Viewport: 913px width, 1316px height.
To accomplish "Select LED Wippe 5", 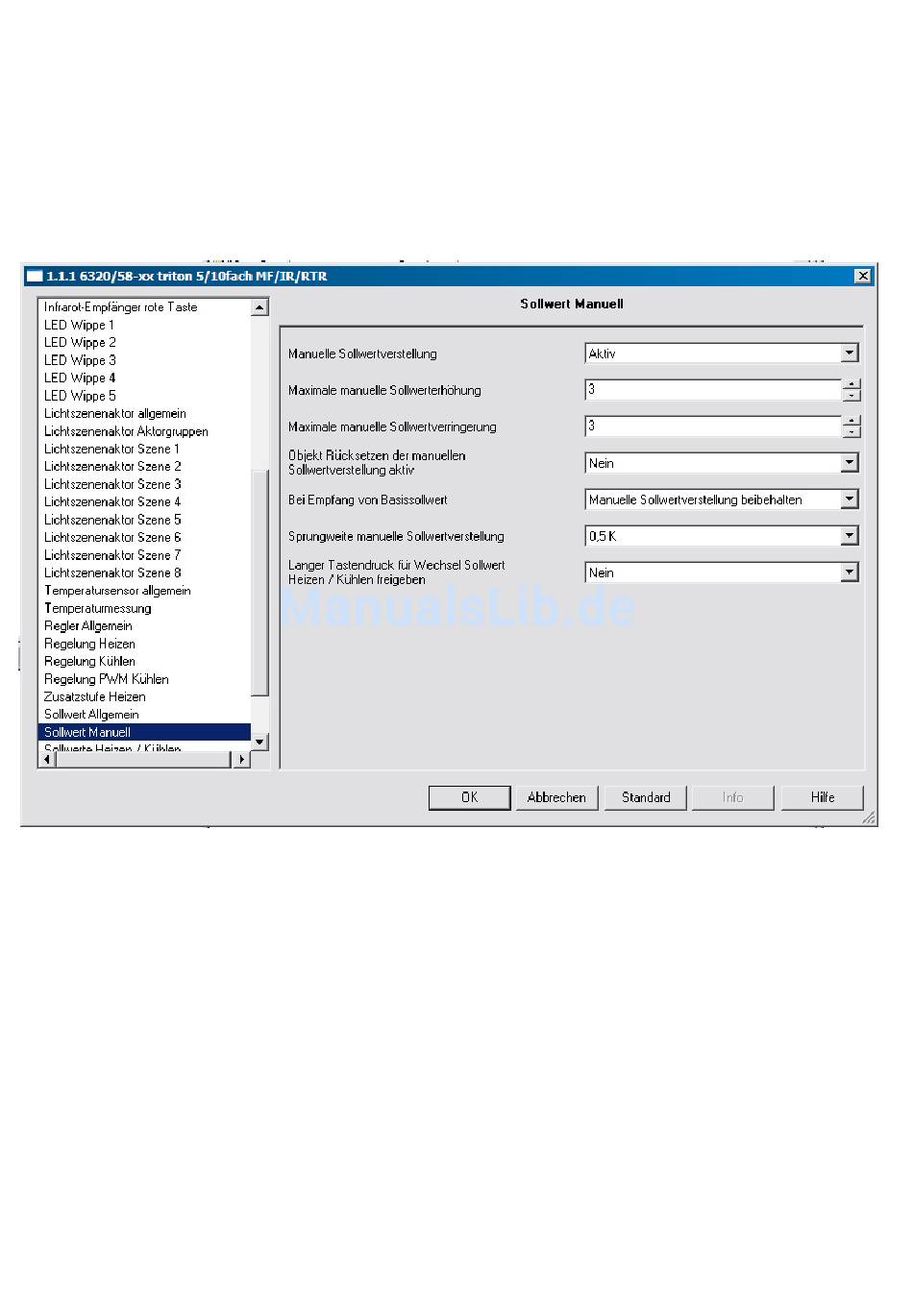I will pyautogui.click(x=80, y=396).
